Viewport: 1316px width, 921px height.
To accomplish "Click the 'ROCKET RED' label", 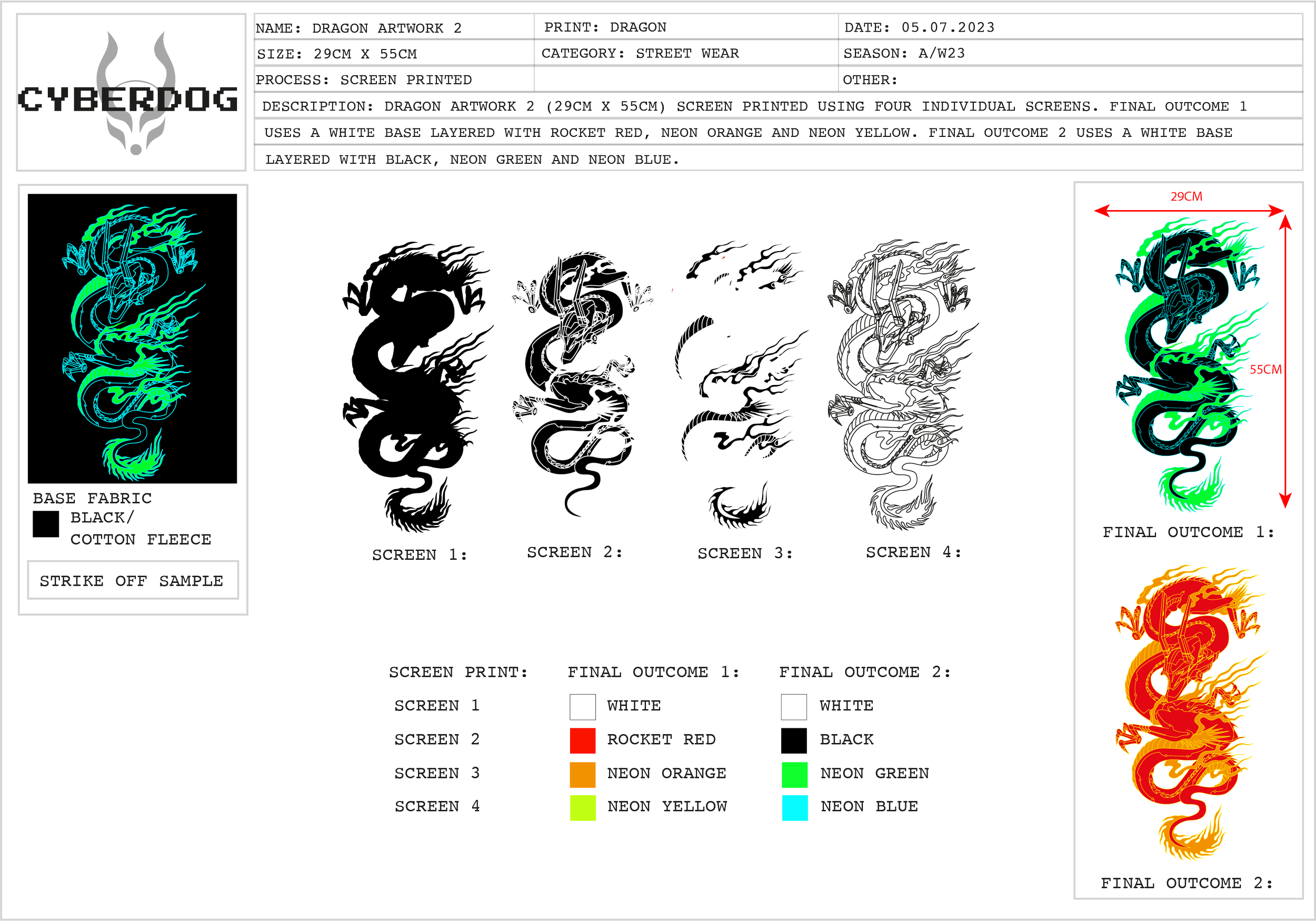I will 662,739.
